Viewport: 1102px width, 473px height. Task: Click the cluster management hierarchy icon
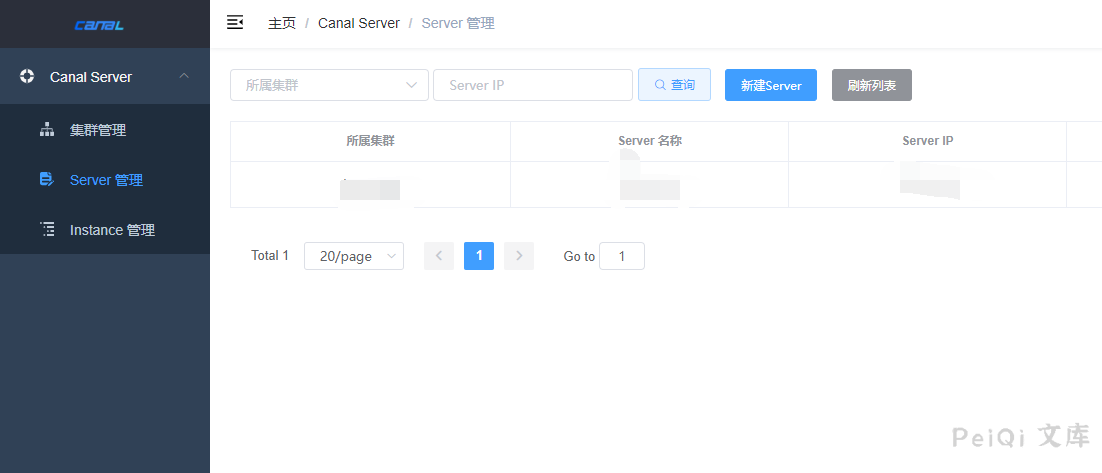point(46,130)
